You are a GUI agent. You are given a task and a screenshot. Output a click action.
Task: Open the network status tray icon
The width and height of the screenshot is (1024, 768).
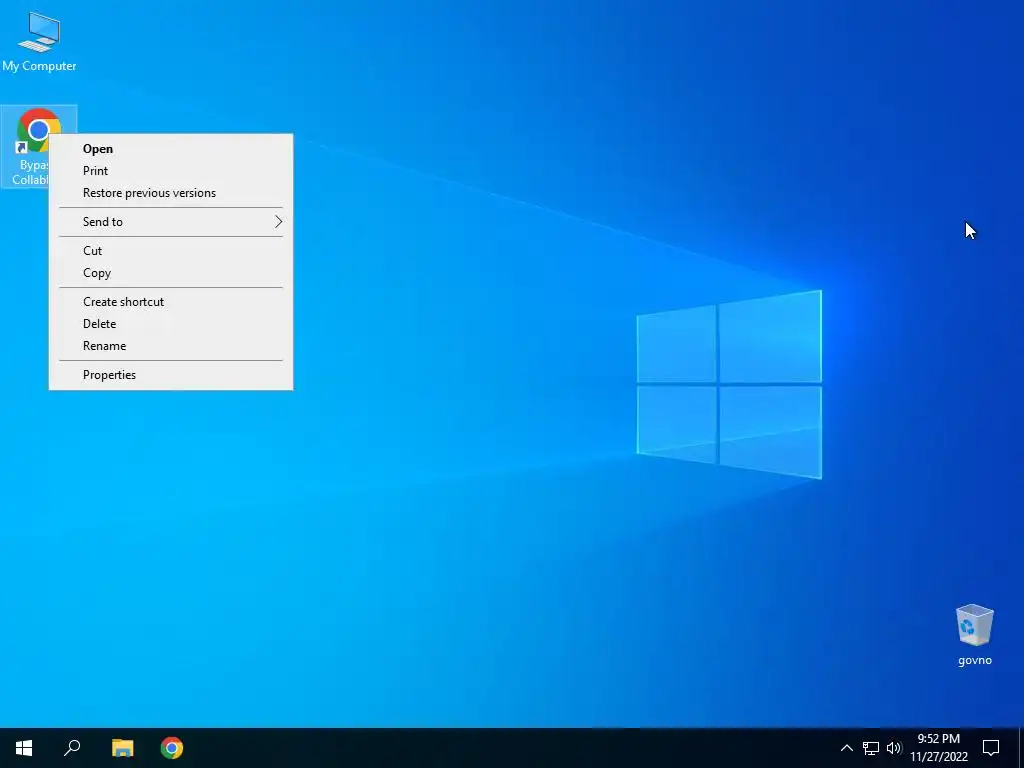[871, 748]
